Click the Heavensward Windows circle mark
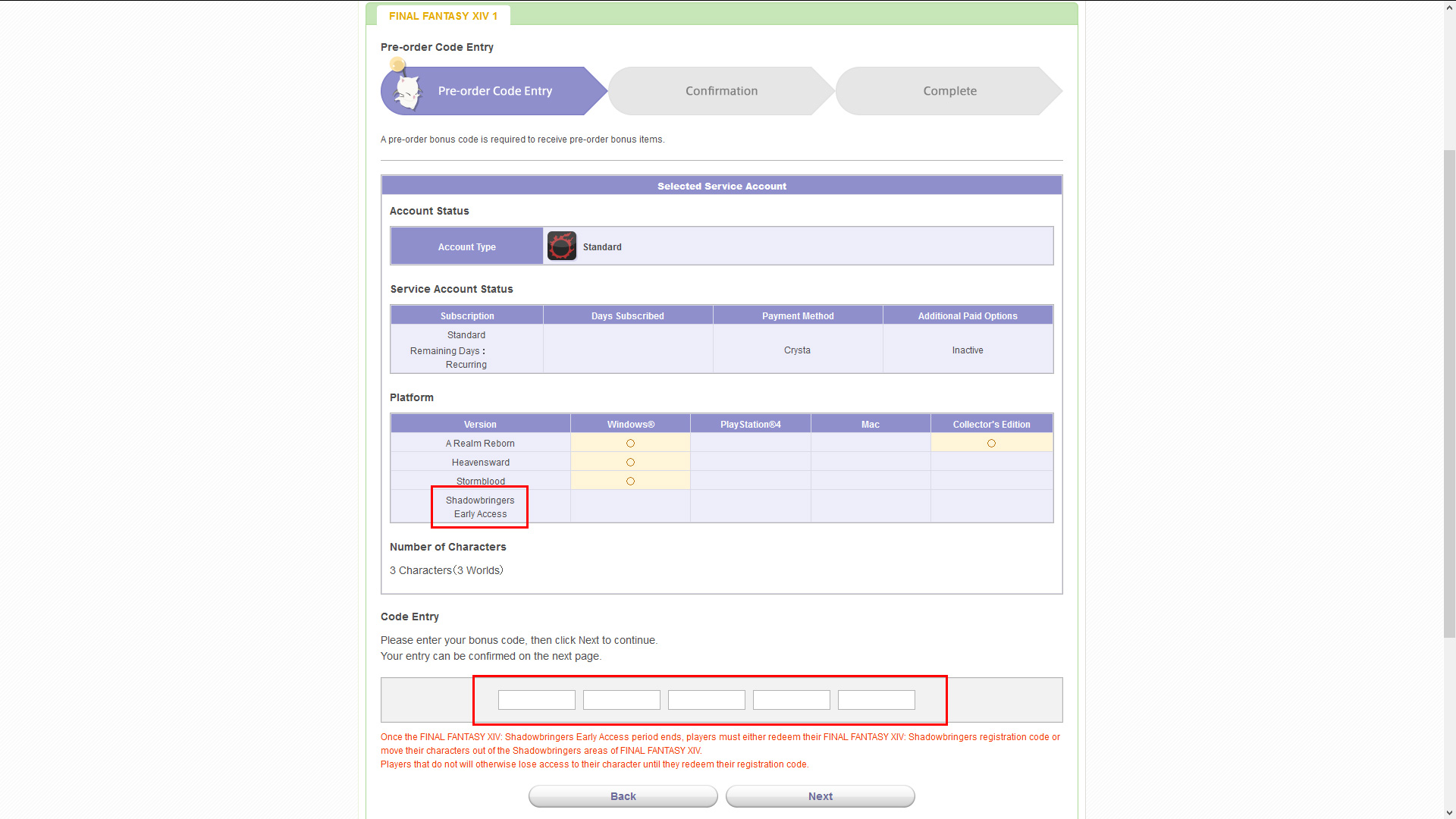1456x819 pixels. coord(630,463)
